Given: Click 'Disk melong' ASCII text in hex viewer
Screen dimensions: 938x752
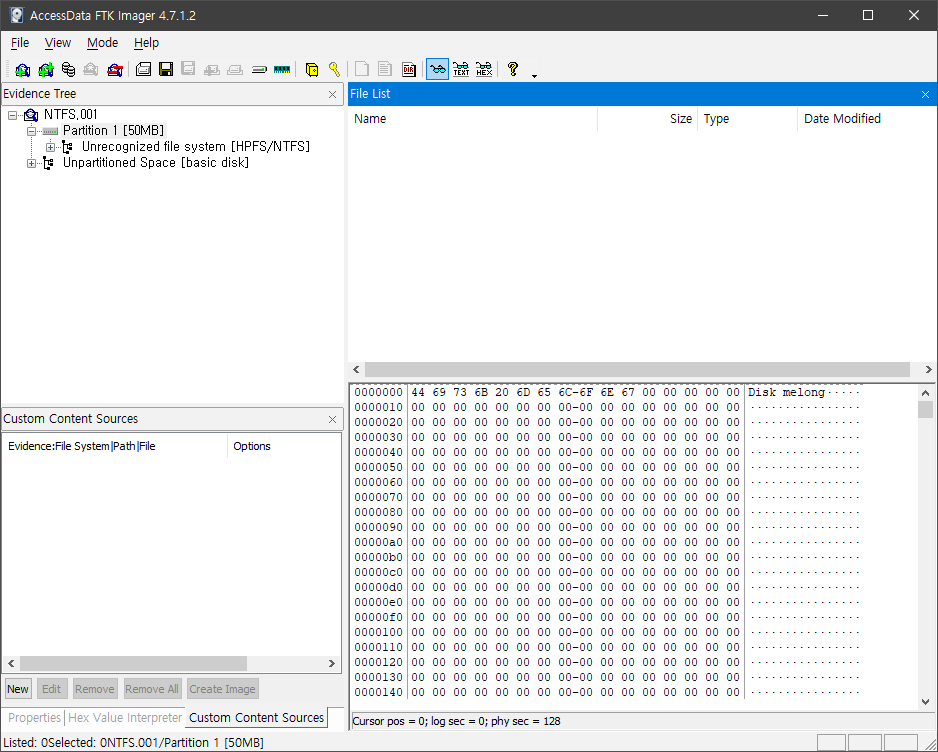Looking at the screenshot, I should [x=786, y=392].
